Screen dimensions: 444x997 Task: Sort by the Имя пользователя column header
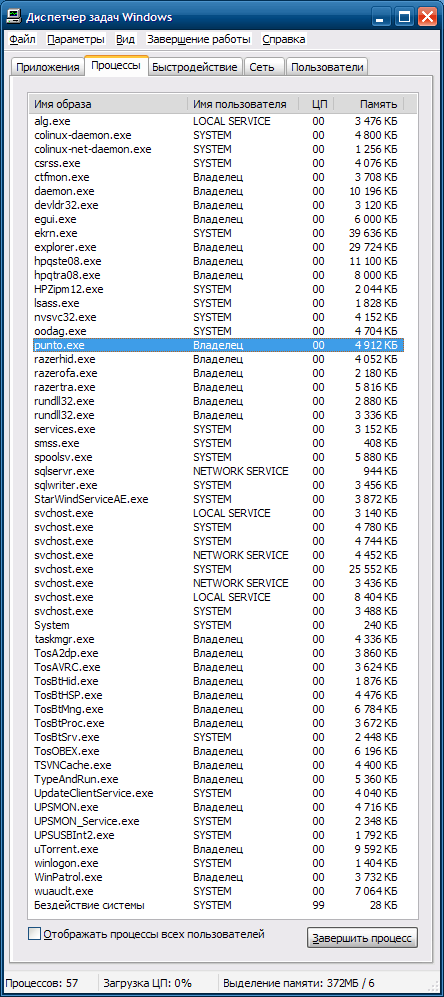pos(242,104)
